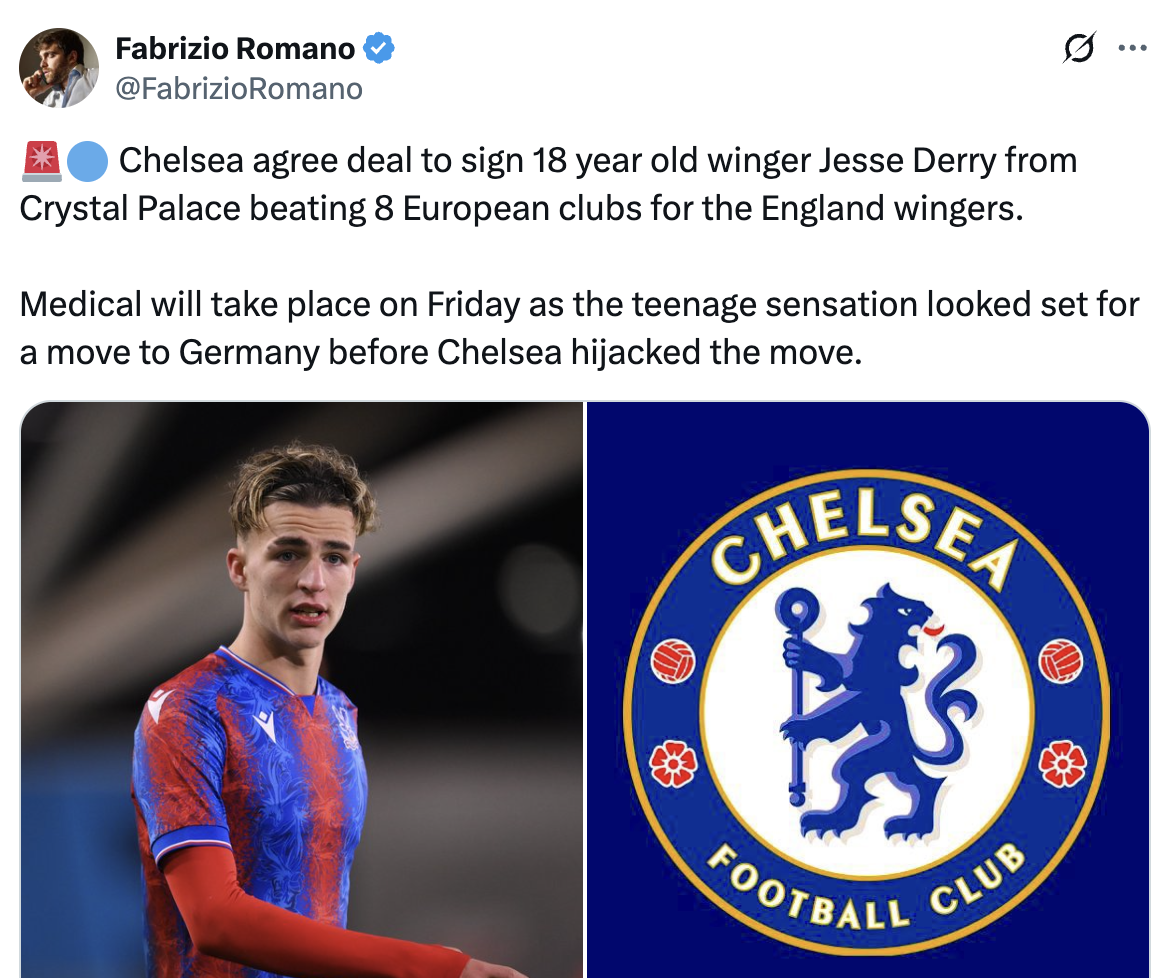Click the left red football on crest
Viewport: 1176px width, 978px height.
(673, 662)
